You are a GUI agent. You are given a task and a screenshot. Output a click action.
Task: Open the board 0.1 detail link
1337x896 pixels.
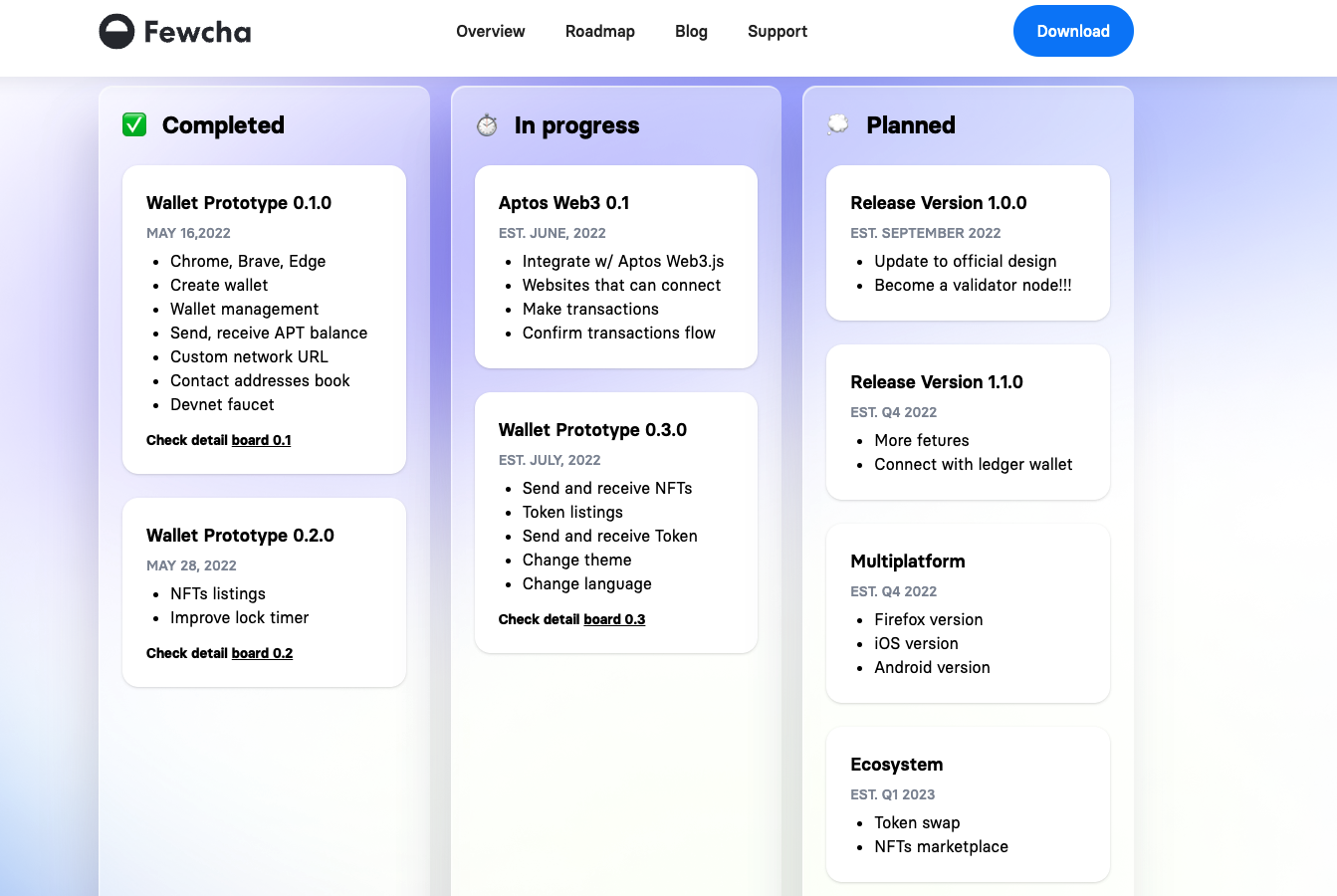coord(261,440)
